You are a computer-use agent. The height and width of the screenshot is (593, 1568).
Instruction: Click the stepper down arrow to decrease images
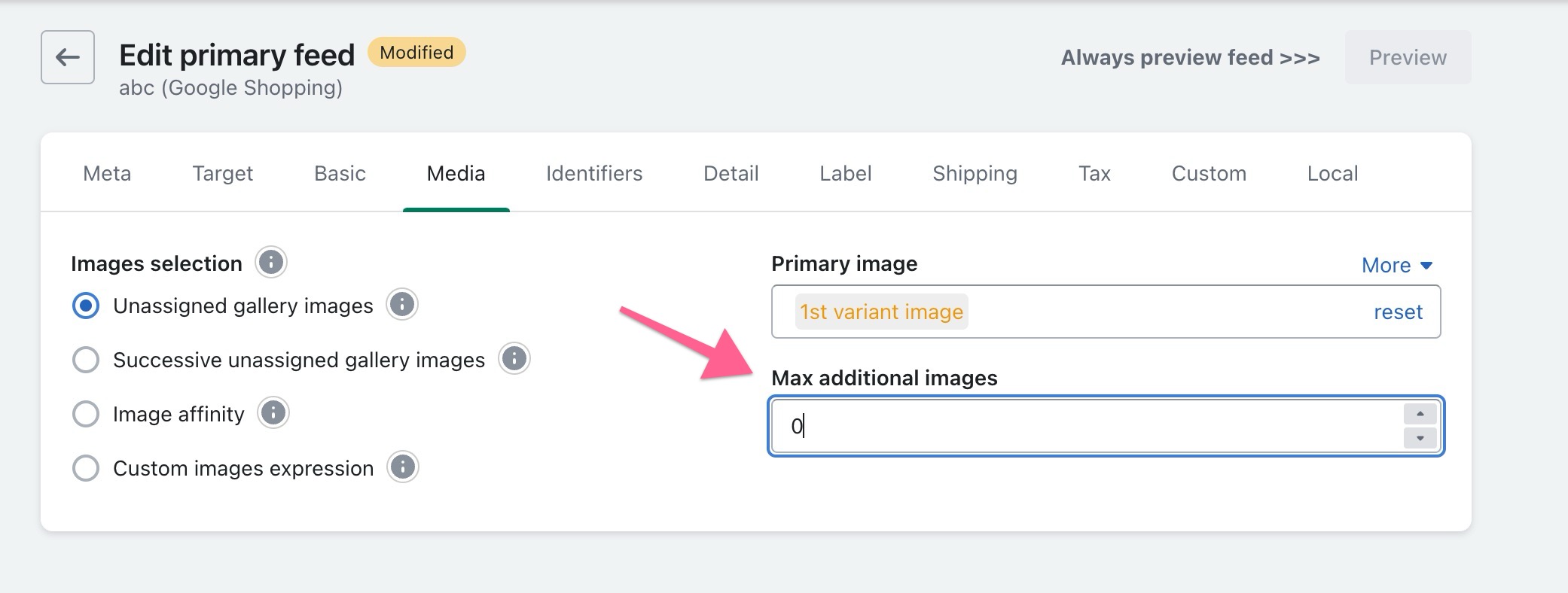tap(1418, 439)
